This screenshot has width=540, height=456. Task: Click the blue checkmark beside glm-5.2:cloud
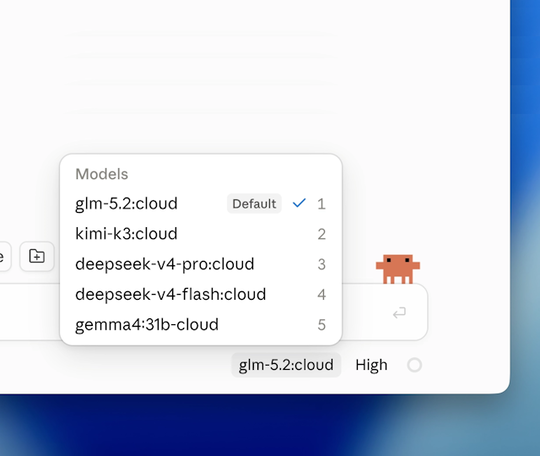click(x=299, y=203)
